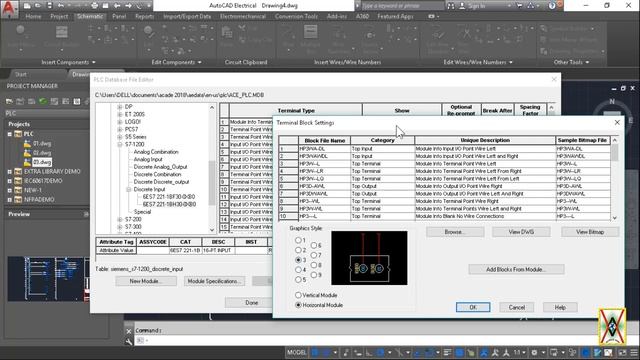
Task: Close the command line with its X icon
Action: tap(129, 331)
